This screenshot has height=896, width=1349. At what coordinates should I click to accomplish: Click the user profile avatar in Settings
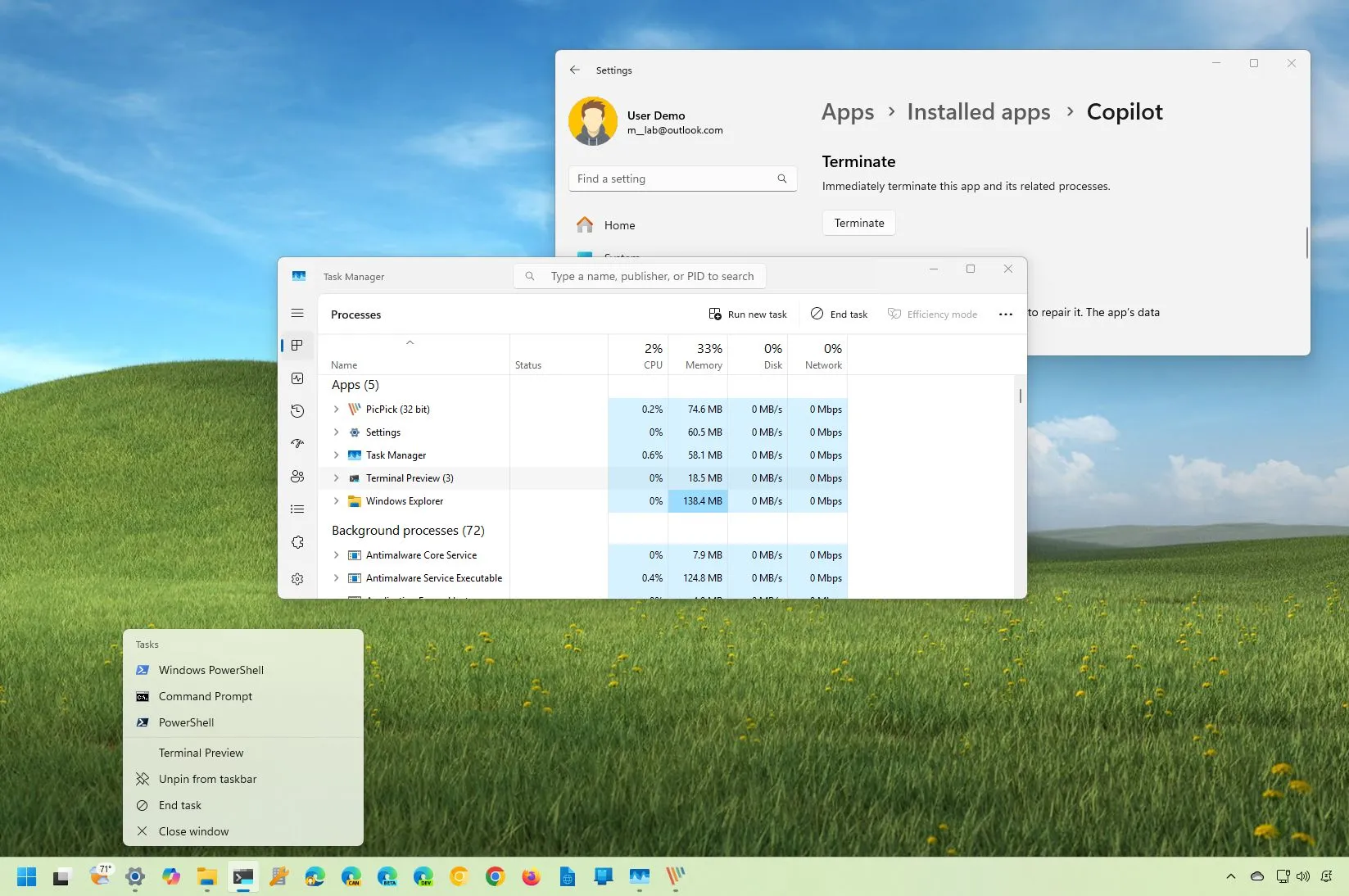click(x=593, y=122)
